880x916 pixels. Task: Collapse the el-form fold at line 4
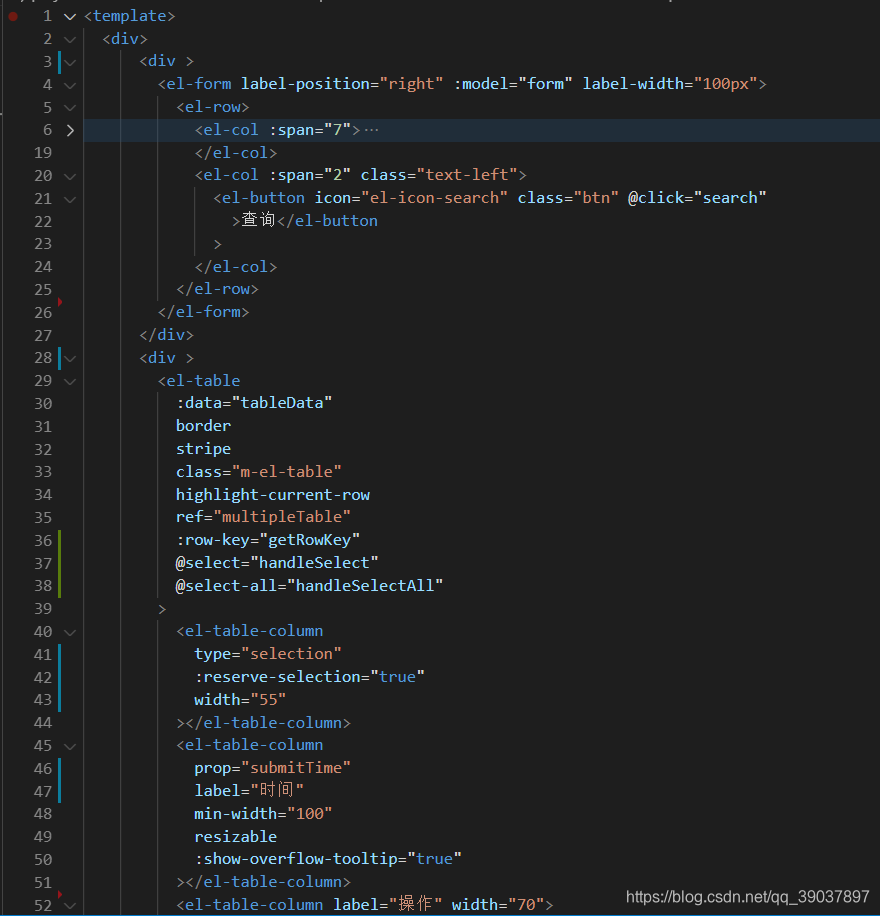(x=69, y=84)
